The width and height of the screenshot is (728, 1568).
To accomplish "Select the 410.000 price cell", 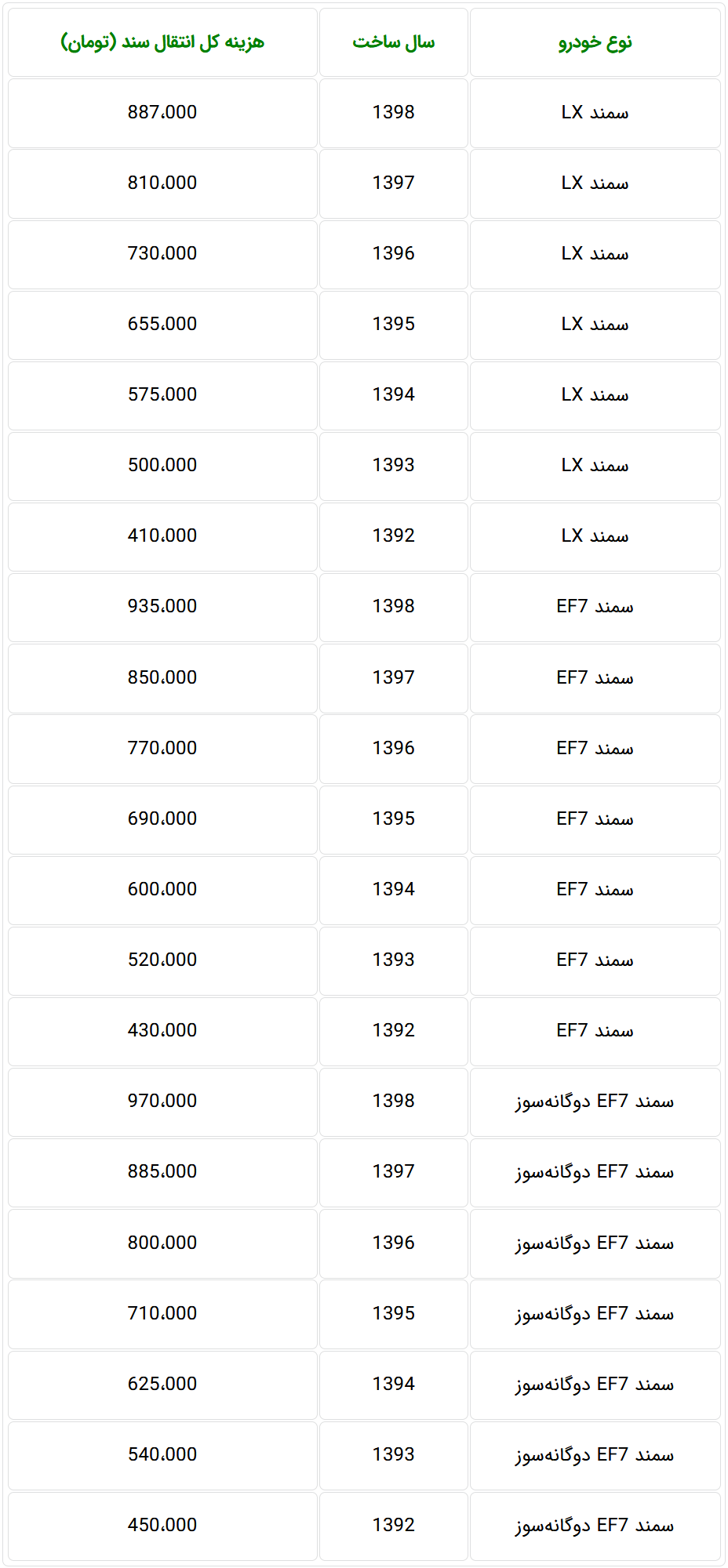I will 162,535.
